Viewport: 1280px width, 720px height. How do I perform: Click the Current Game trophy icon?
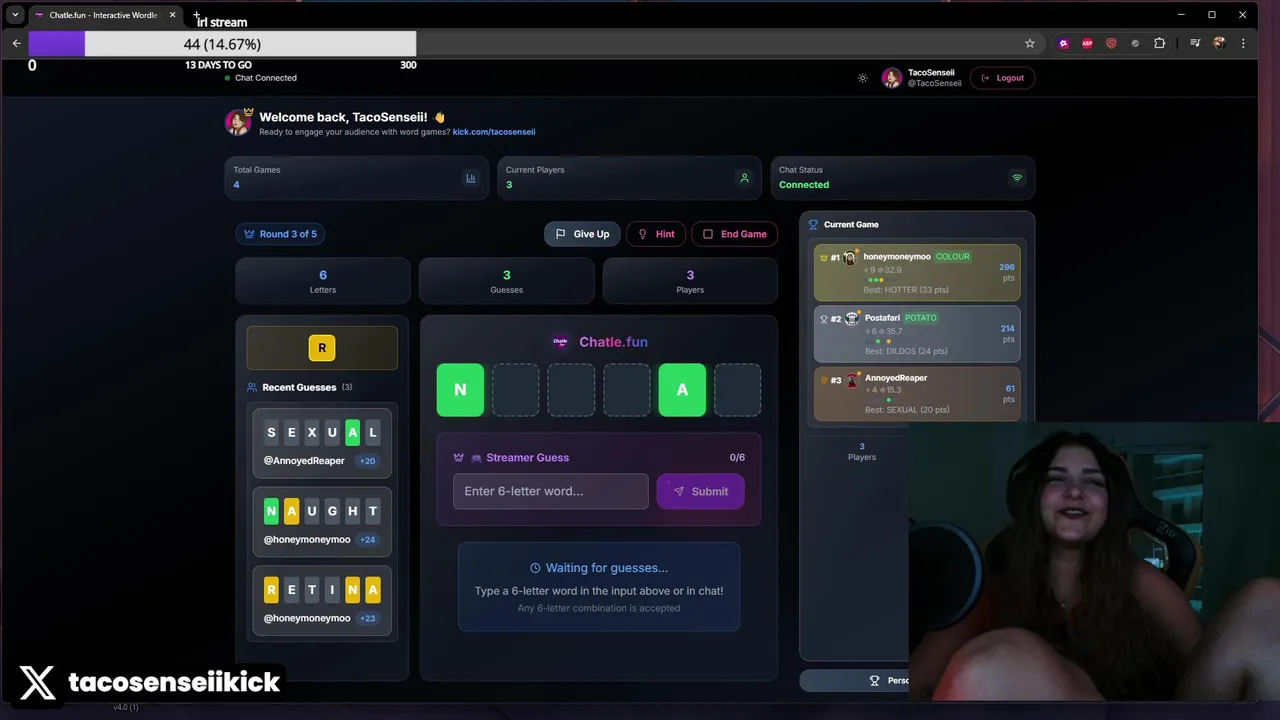(813, 225)
